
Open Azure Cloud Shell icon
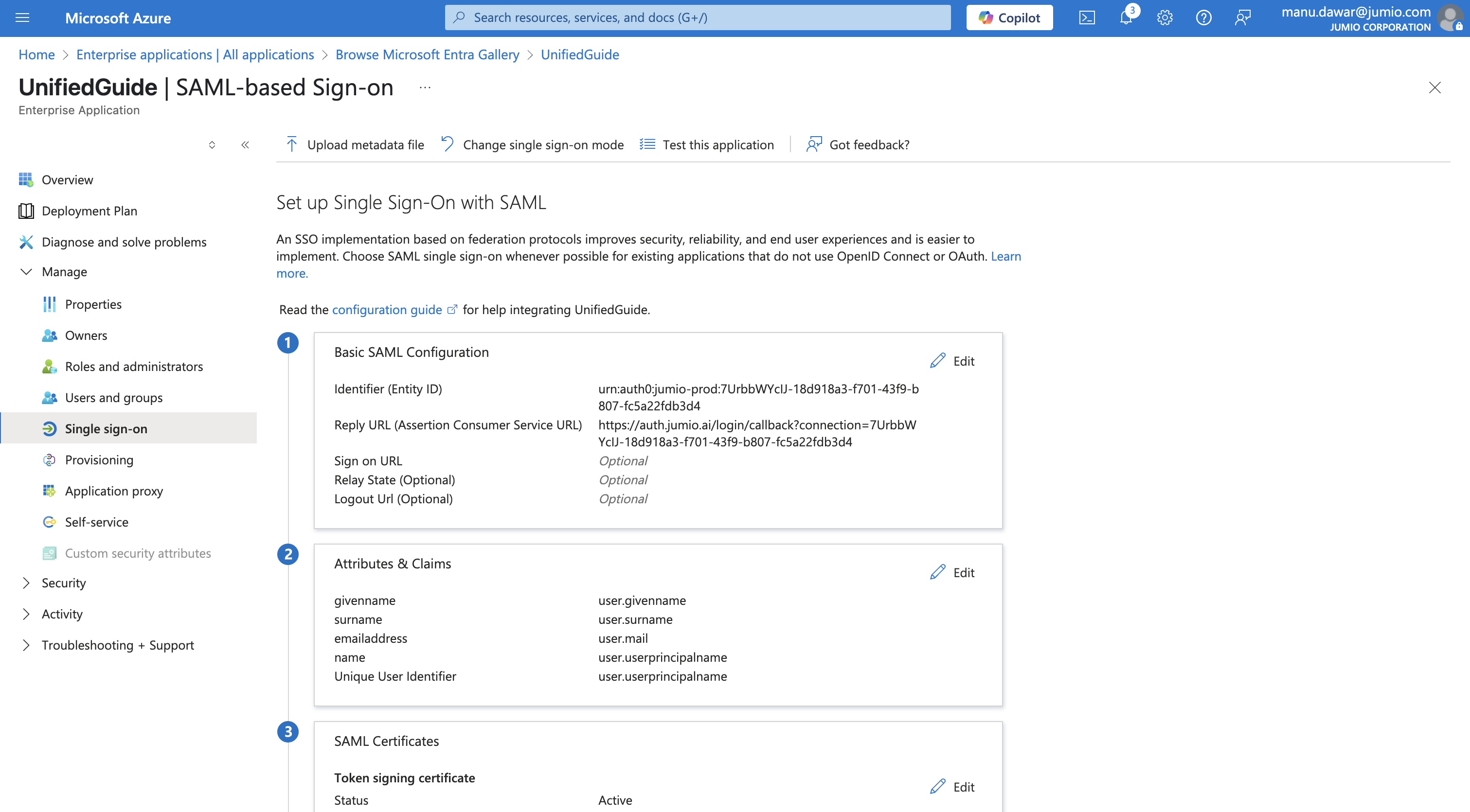click(1087, 18)
